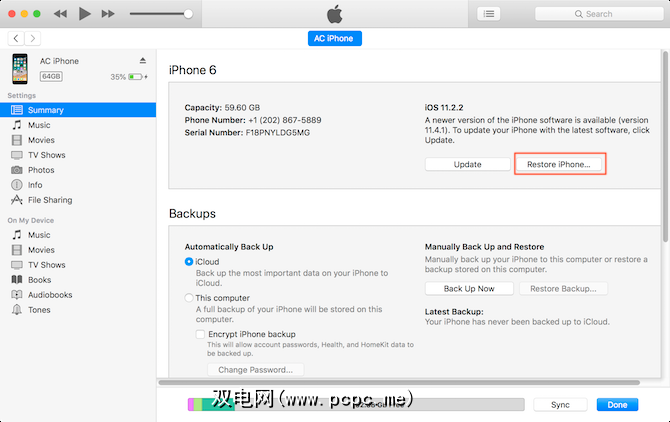Click the horizontal scrollbar at bottom
Screen dimensions: 670x422
[399, 382]
